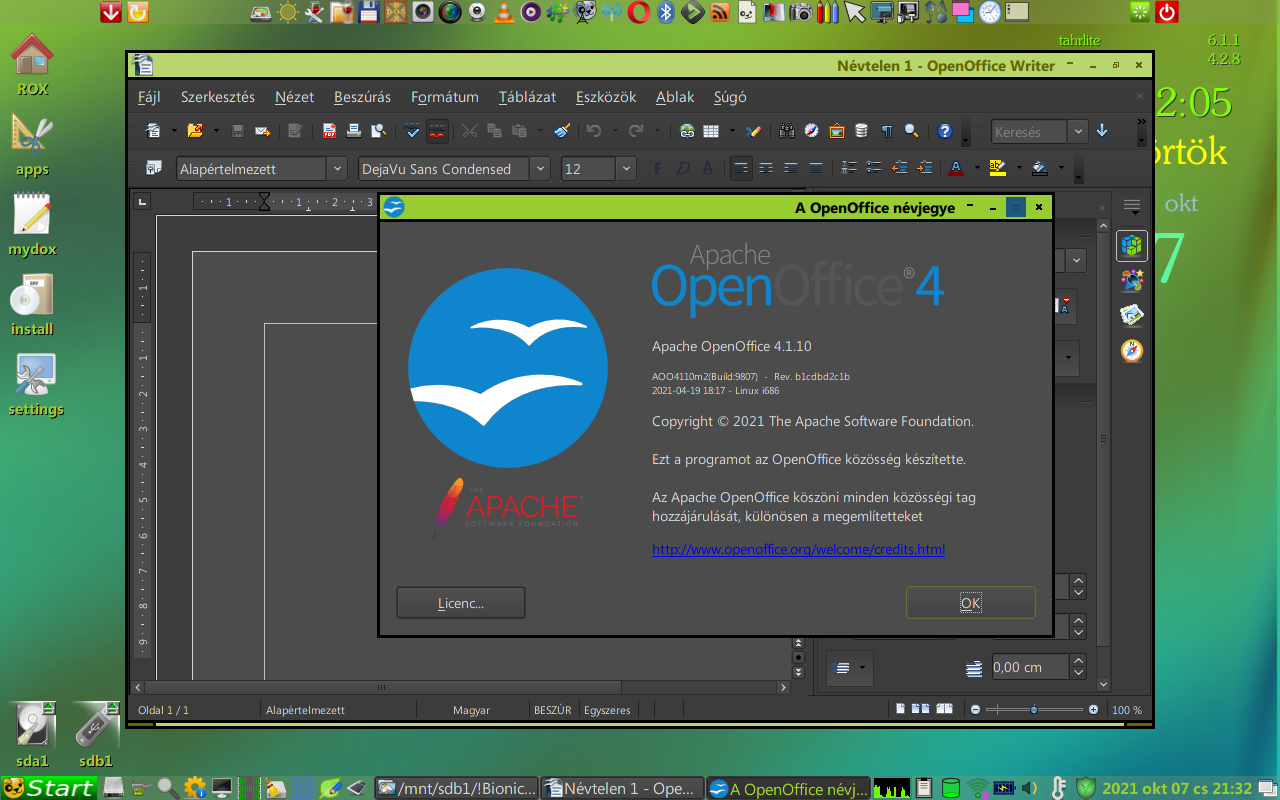1280x800 pixels.
Task: Toggle the Navigator compass icon in toolbar
Action: pyautogui.click(x=812, y=131)
